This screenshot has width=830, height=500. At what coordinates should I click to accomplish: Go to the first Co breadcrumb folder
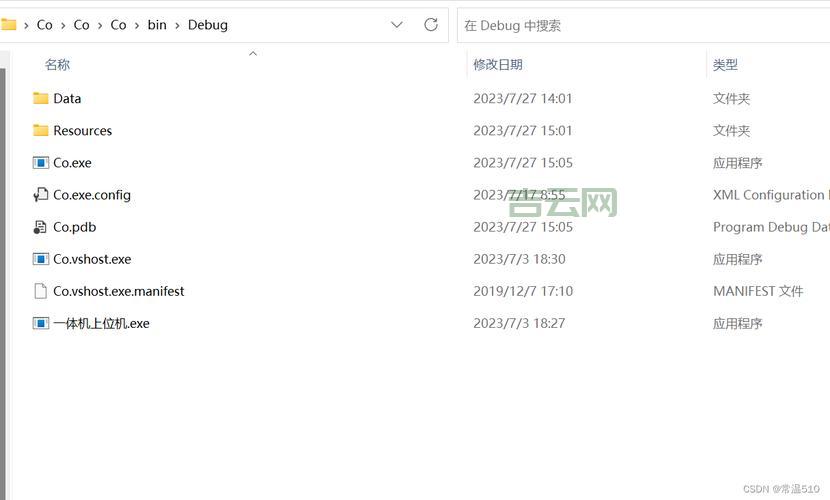(44, 25)
